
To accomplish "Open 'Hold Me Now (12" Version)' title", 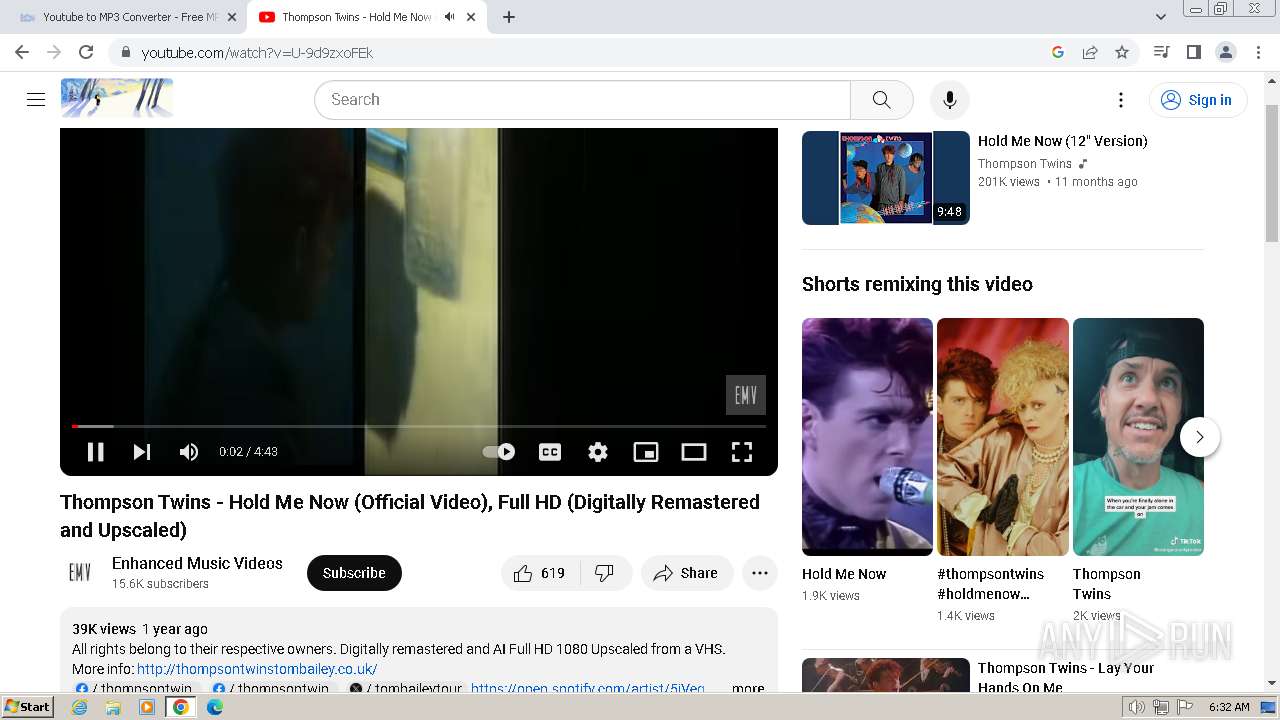I will point(1062,141).
